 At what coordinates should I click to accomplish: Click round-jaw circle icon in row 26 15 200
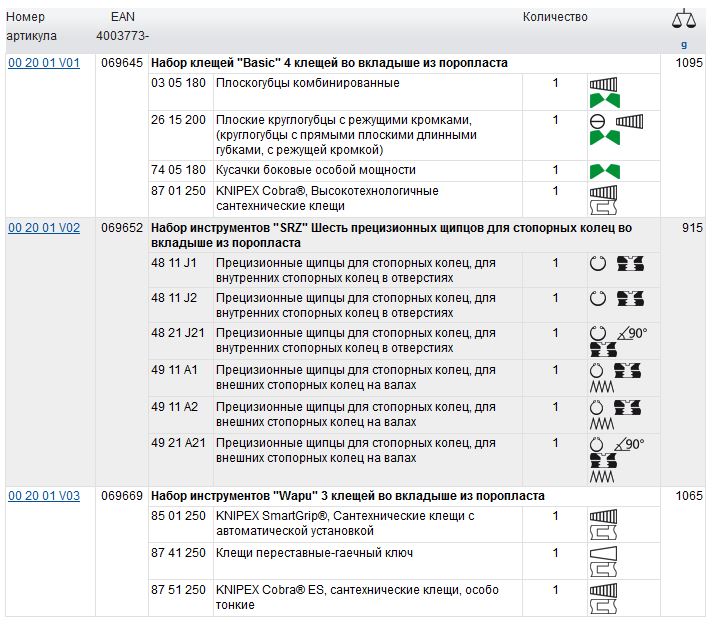click(597, 121)
